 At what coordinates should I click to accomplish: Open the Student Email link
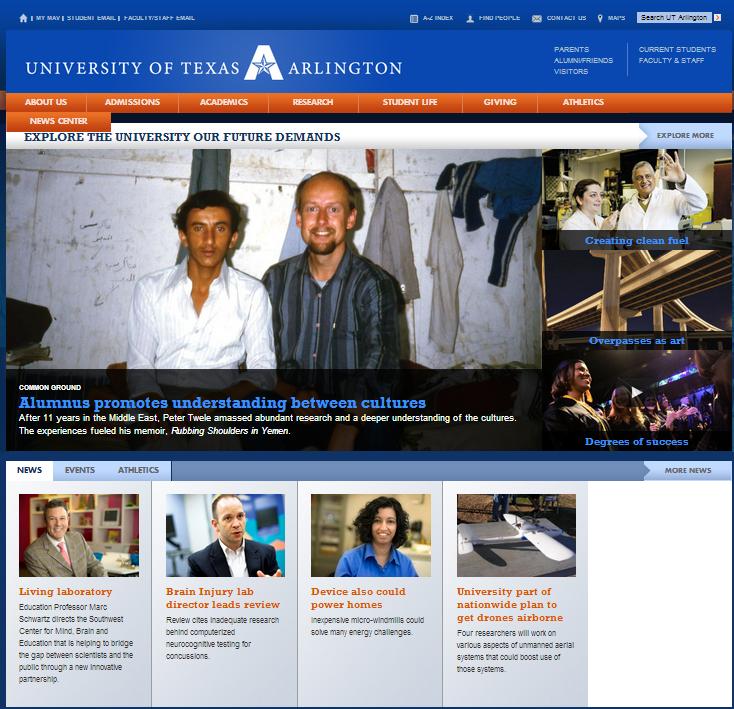tap(91, 18)
